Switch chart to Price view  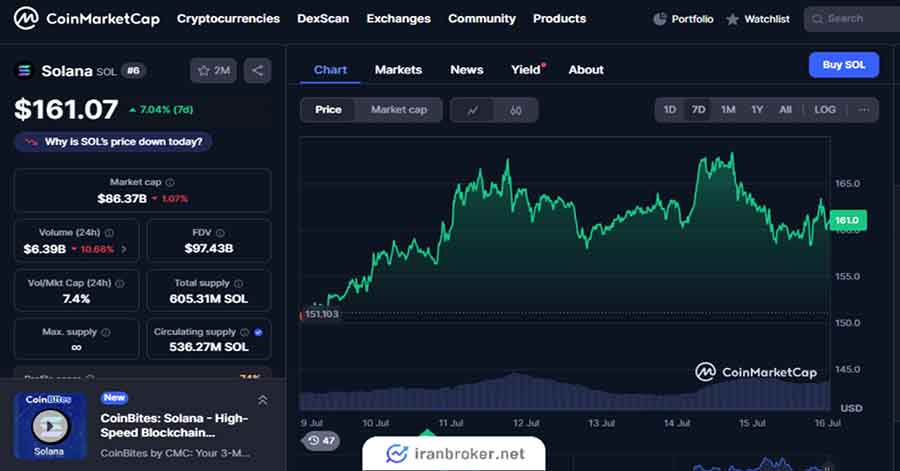[x=328, y=110]
